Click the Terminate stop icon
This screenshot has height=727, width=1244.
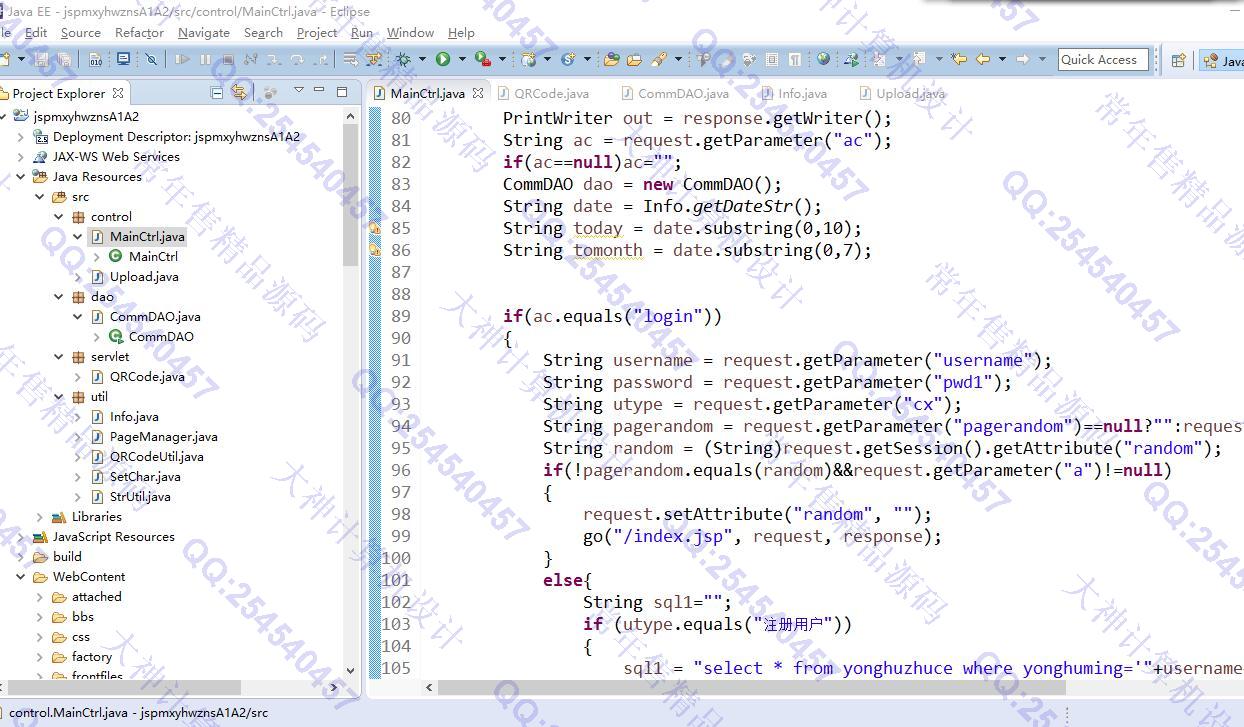click(228, 59)
